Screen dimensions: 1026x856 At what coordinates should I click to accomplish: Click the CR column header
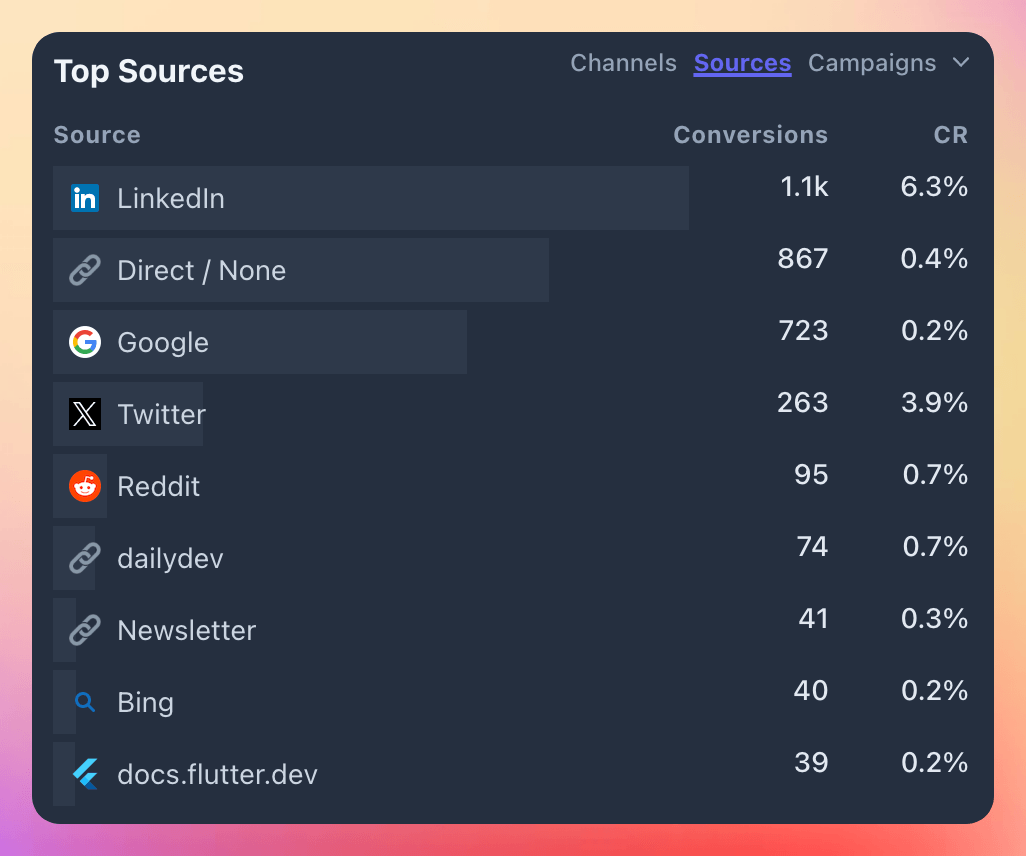(951, 134)
